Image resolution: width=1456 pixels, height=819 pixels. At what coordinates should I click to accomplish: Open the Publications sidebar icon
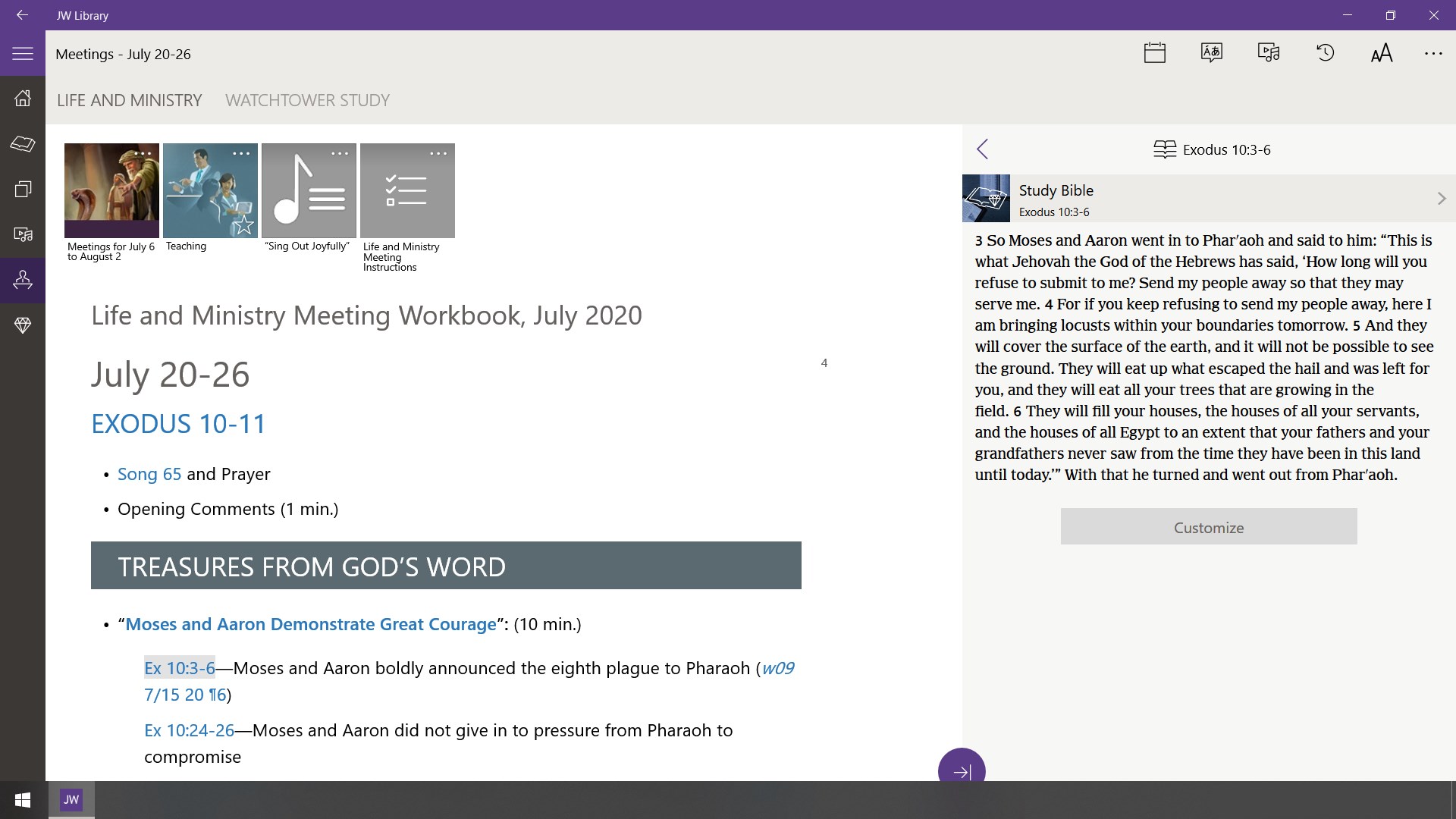tap(23, 189)
